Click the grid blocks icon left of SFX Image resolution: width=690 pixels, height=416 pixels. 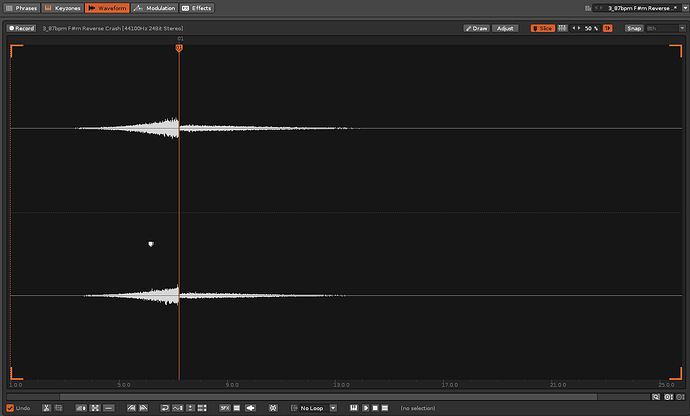pyautogui.click(x=202, y=408)
